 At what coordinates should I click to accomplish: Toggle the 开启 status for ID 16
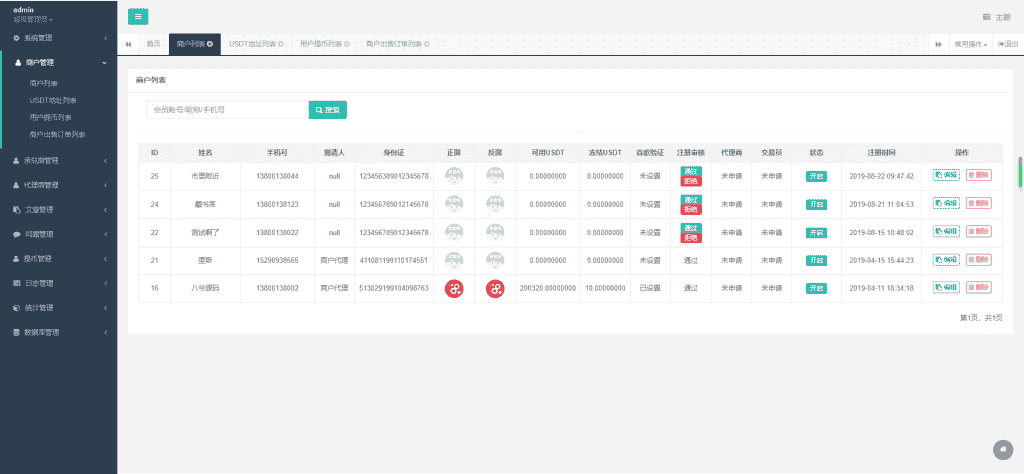pyautogui.click(x=816, y=288)
